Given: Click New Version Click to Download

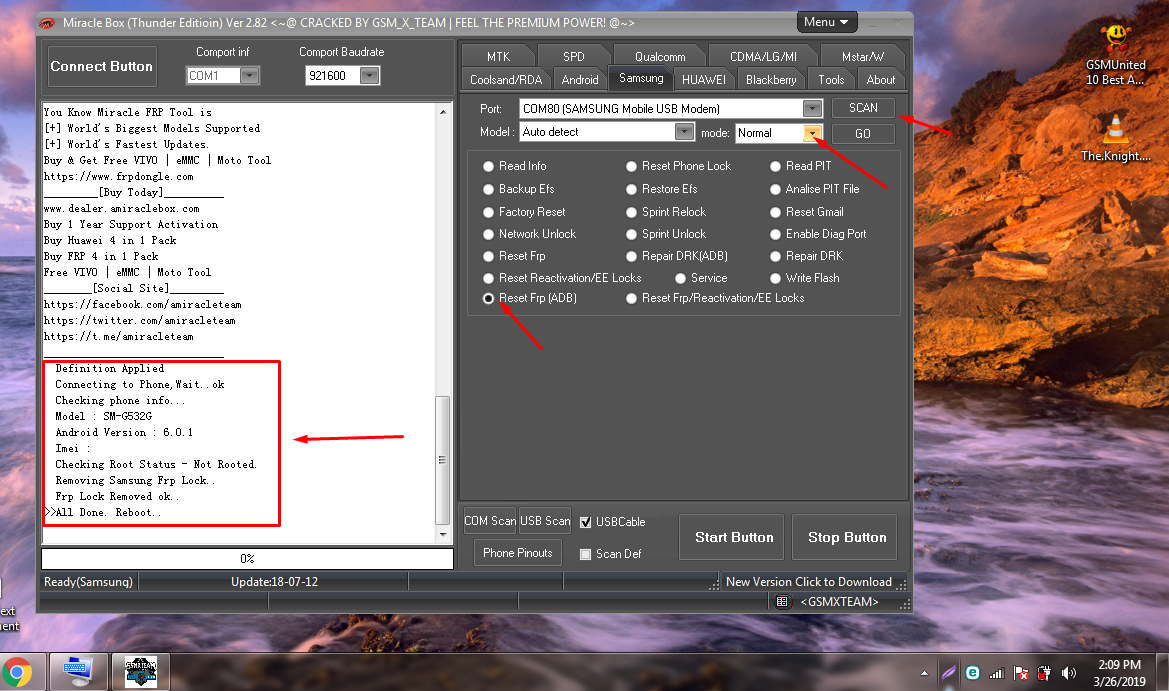Looking at the screenshot, I should 808,581.
